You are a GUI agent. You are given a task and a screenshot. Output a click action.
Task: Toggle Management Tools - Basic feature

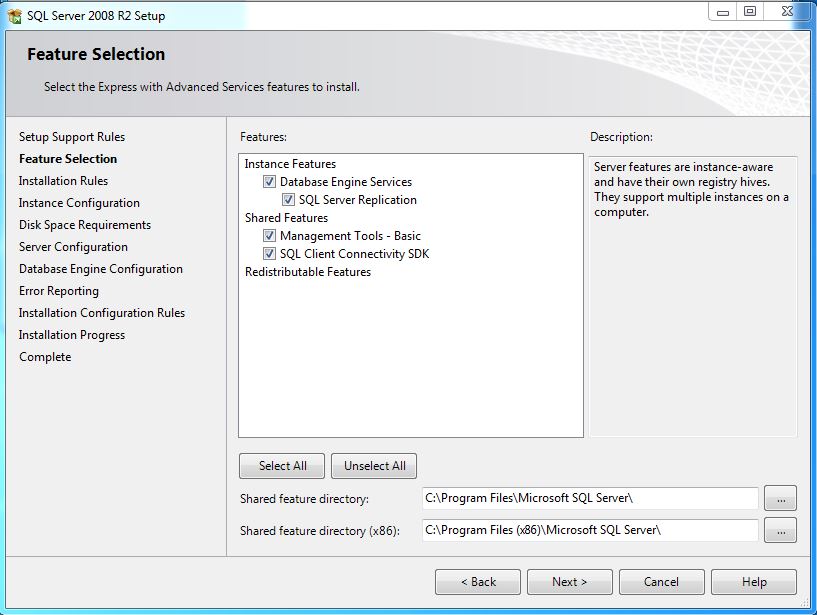pyautogui.click(x=268, y=235)
